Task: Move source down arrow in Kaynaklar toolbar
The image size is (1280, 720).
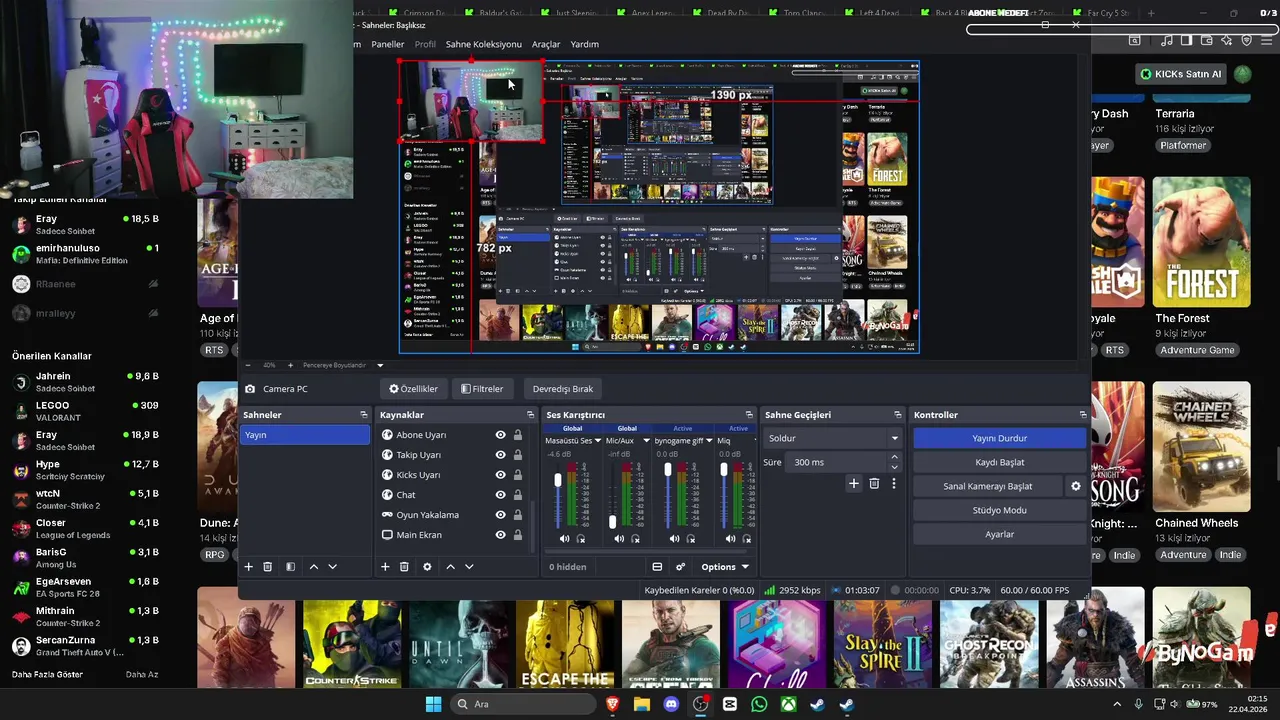Action: click(x=469, y=567)
